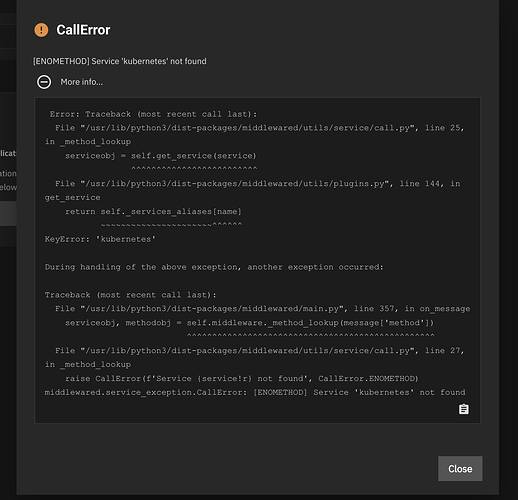Copy traceback to clipboard icon
This screenshot has height=500, width=518.
(x=464, y=409)
